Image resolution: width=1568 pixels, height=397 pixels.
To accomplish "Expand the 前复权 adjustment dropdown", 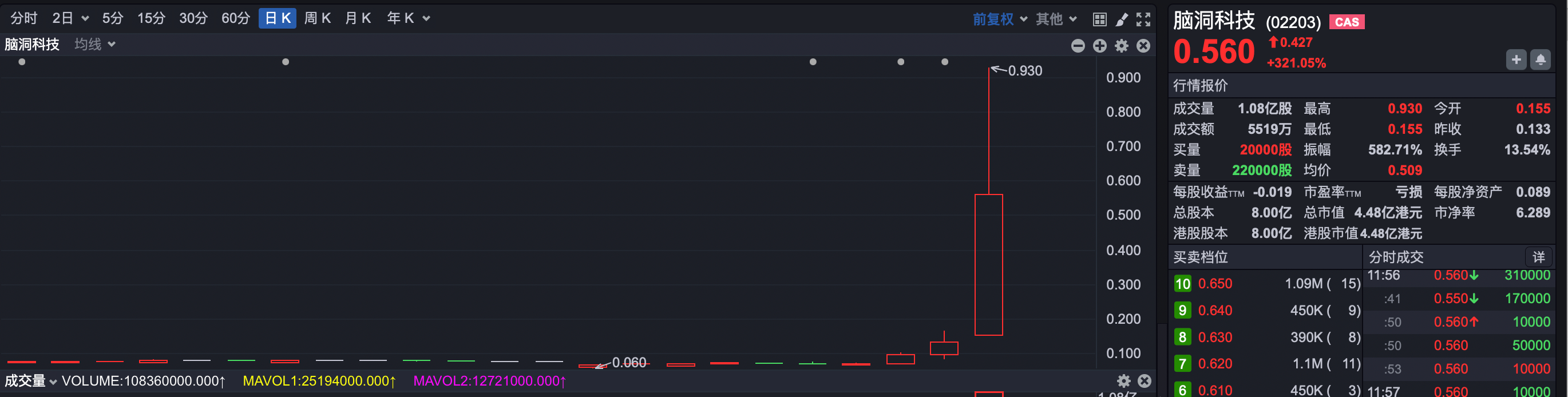I will tap(1000, 19).
